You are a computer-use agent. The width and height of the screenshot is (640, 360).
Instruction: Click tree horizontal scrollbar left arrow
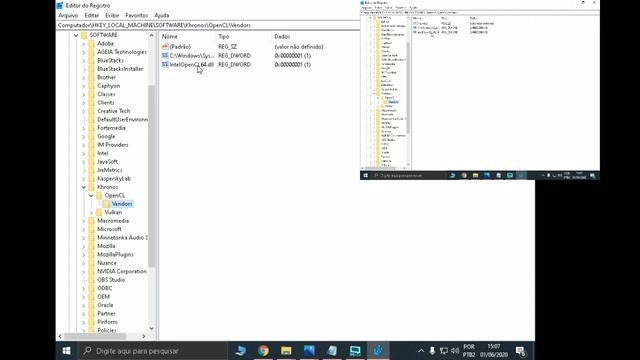[x=60, y=336]
